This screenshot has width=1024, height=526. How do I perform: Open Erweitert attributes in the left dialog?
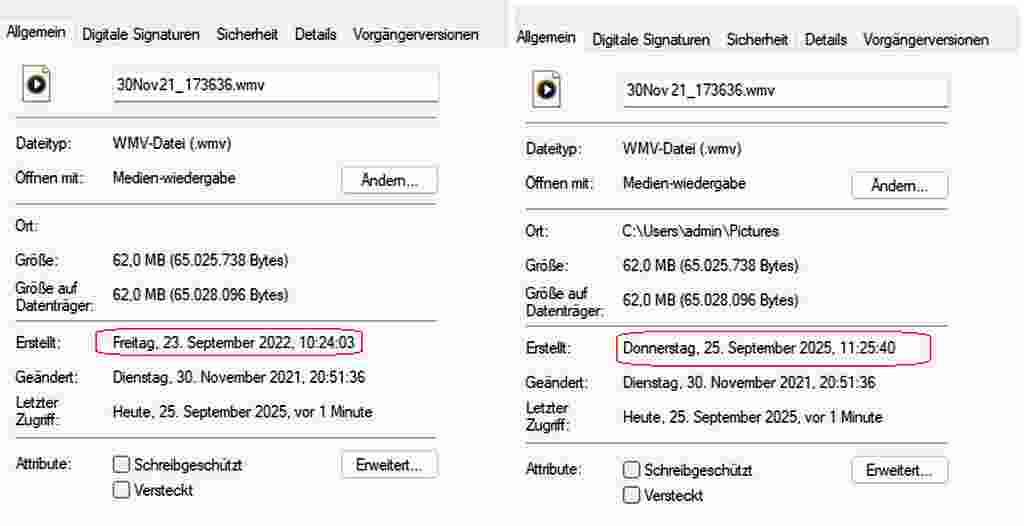389,465
